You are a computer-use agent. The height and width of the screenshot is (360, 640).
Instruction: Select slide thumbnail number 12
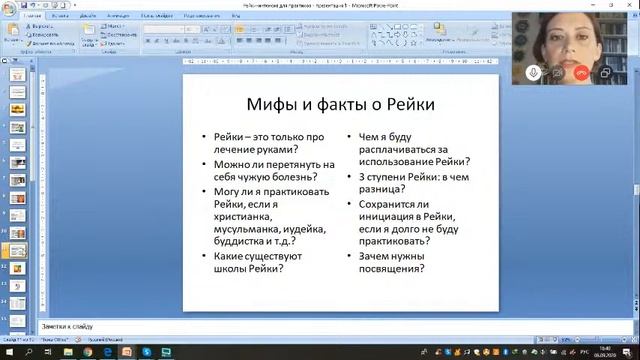tap(18, 269)
